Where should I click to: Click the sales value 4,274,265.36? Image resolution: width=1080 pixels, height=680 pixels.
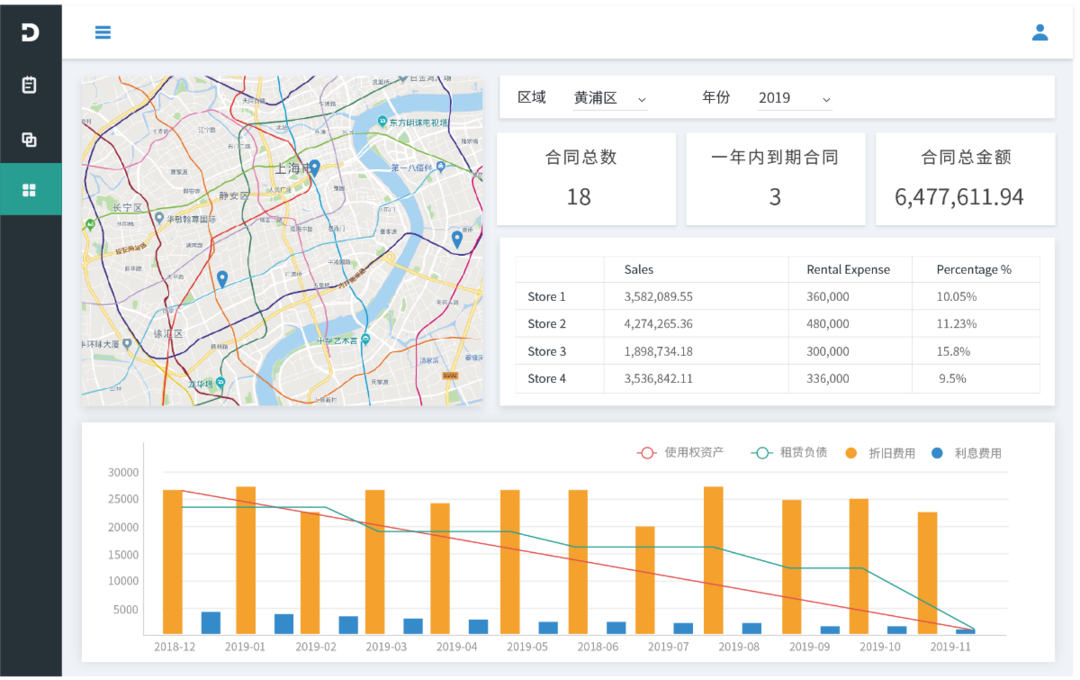point(658,324)
